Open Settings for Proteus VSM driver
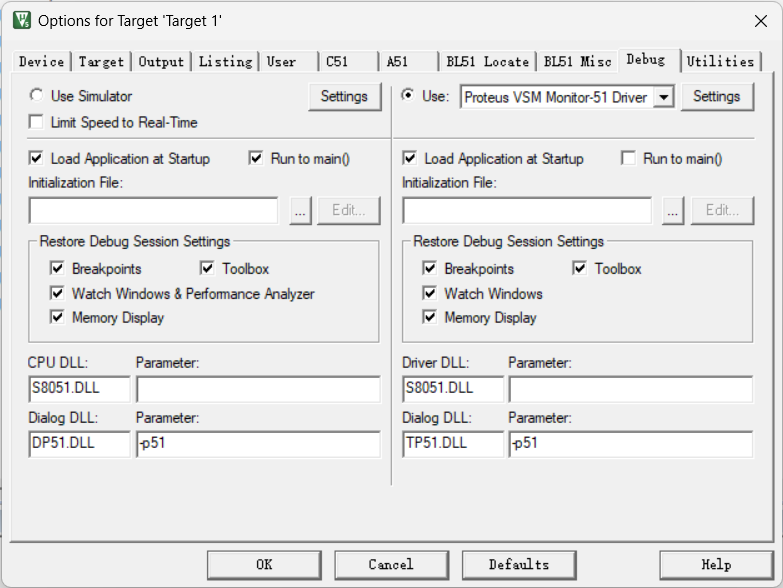Viewport: 783px width, 588px height. coord(717,97)
